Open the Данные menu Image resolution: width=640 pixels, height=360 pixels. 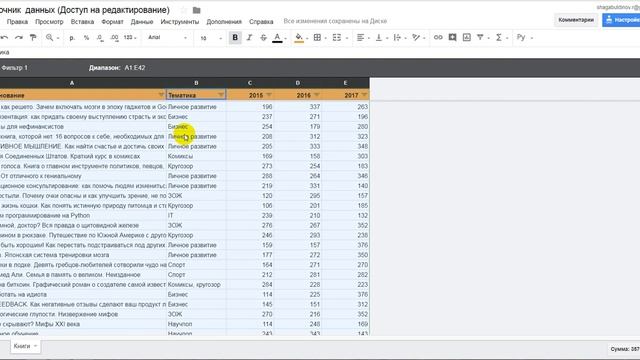click(x=142, y=22)
